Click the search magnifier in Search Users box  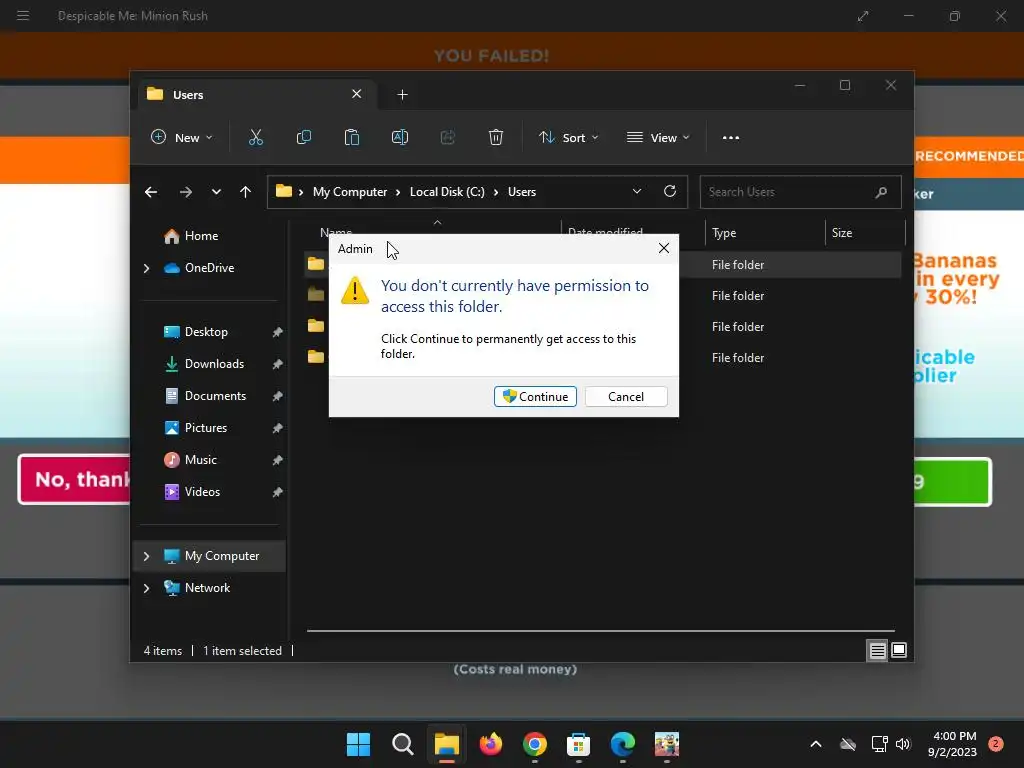click(881, 192)
